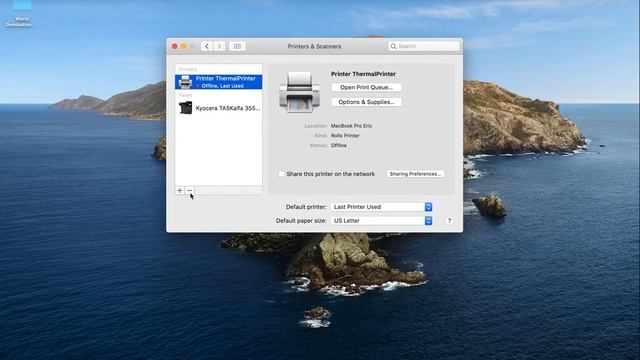Click the folder icon on the desktop

coord(22,5)
